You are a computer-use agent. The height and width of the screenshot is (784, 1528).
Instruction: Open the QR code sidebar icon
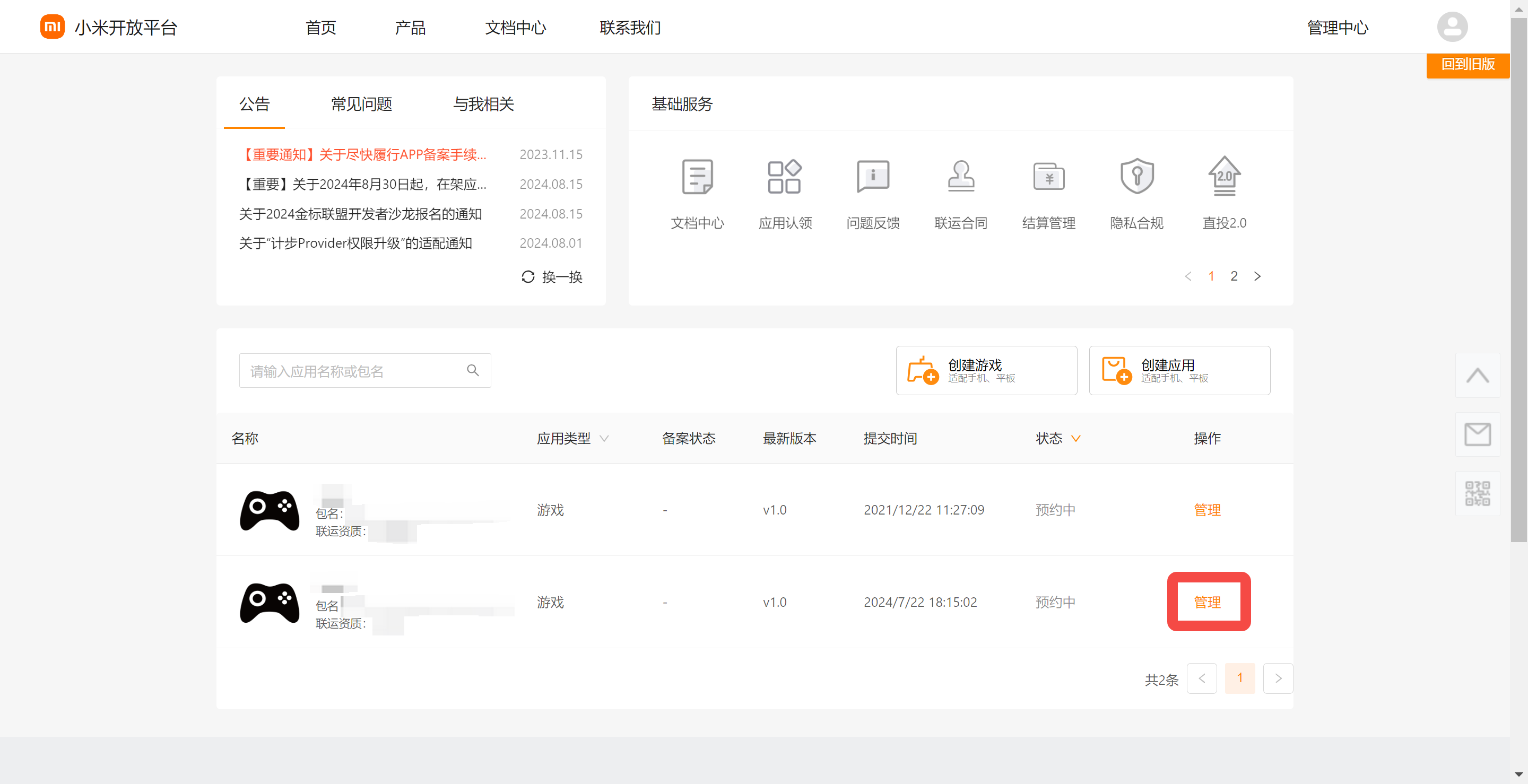click(1477, 493)
